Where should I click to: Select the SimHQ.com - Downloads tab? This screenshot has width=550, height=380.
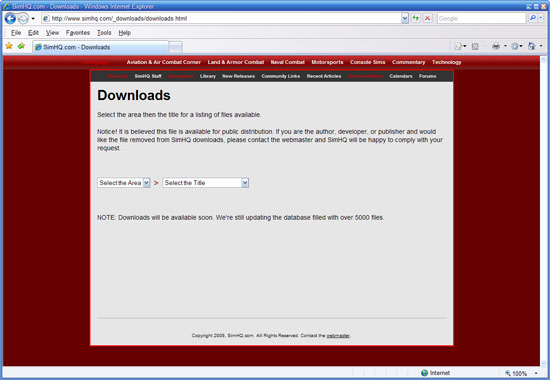point(100,47)
